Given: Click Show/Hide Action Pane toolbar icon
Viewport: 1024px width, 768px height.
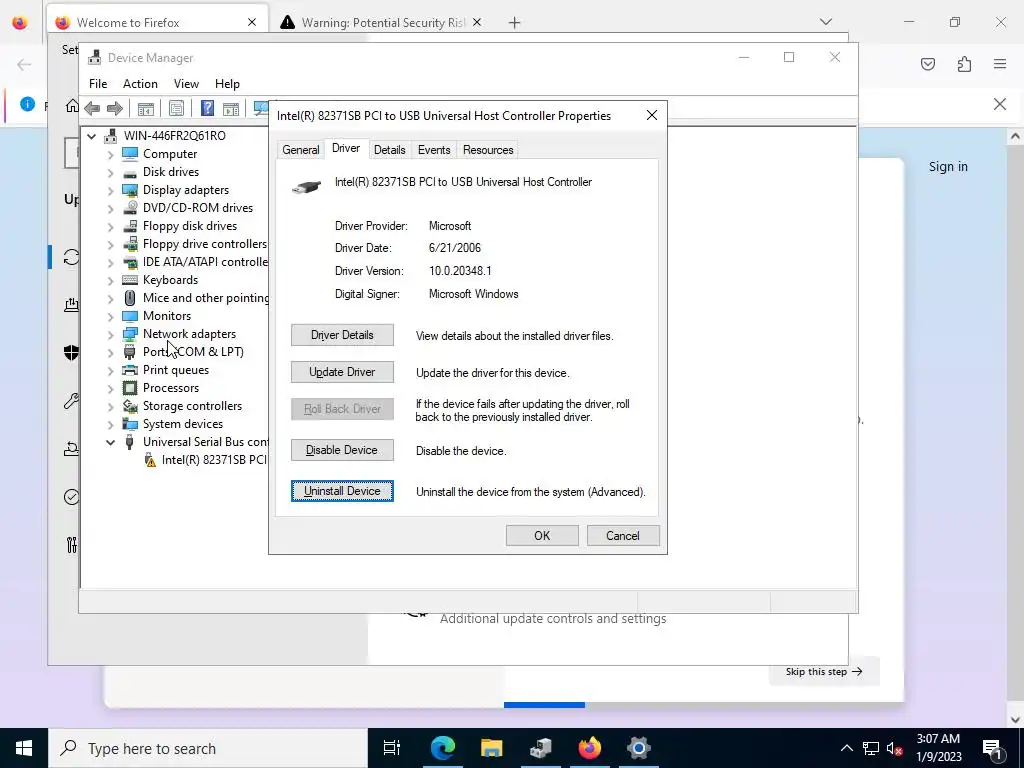Looking at the screenshot, I should [x=231, y=108].
